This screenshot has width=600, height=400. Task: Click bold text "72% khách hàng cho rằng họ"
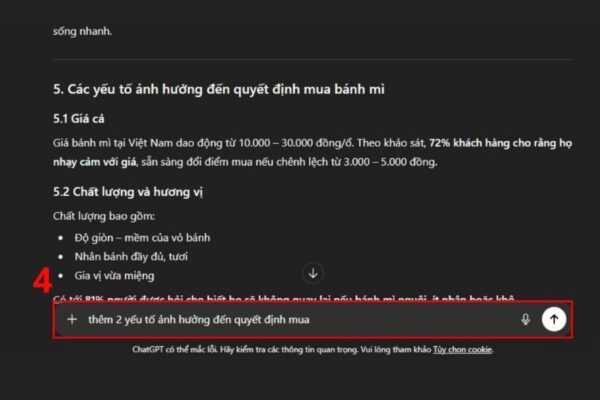[x=501, y=143]
